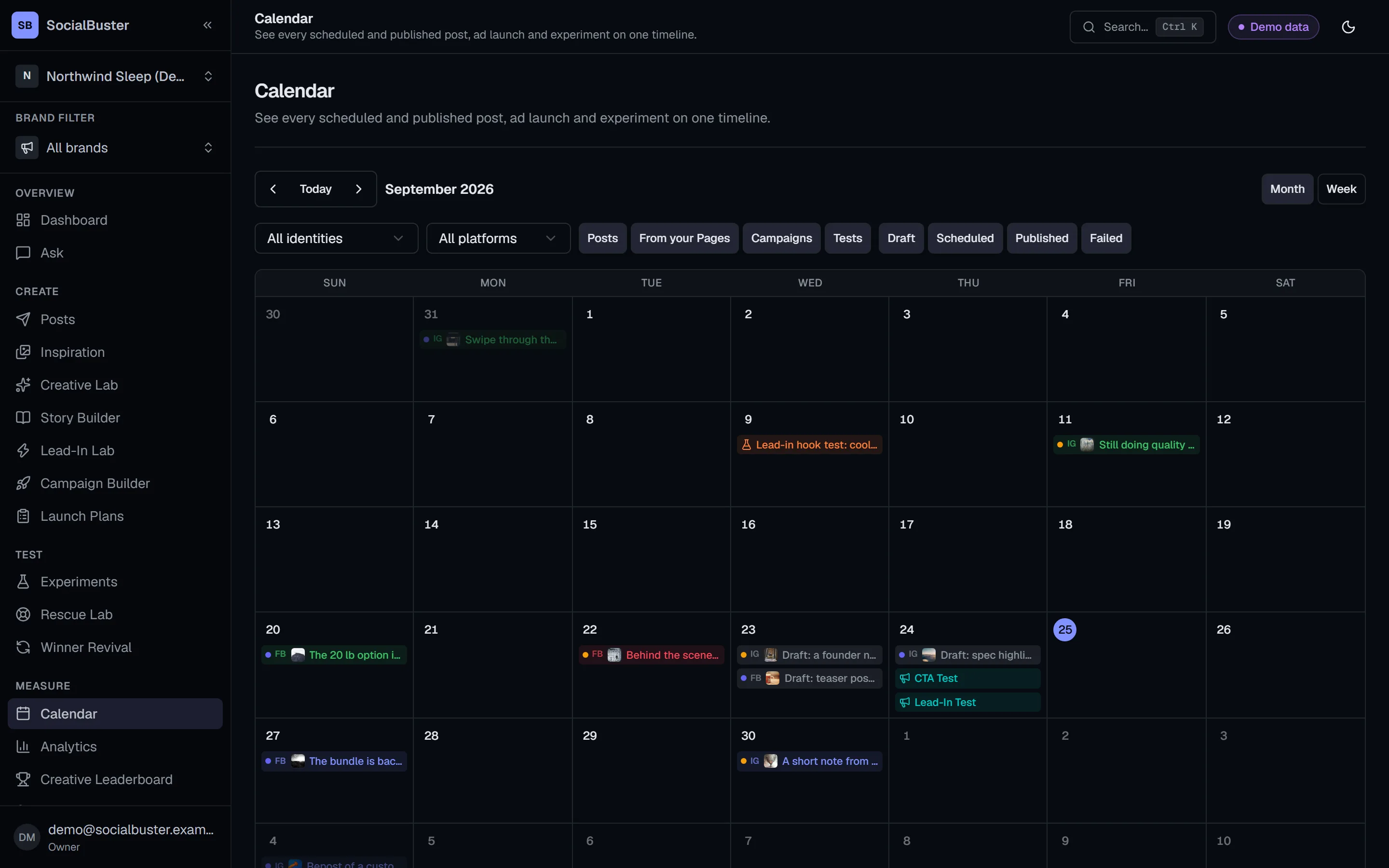Open Launch Plans clipboard icon
Viewport: 1389px width, 868px height.
23,516
